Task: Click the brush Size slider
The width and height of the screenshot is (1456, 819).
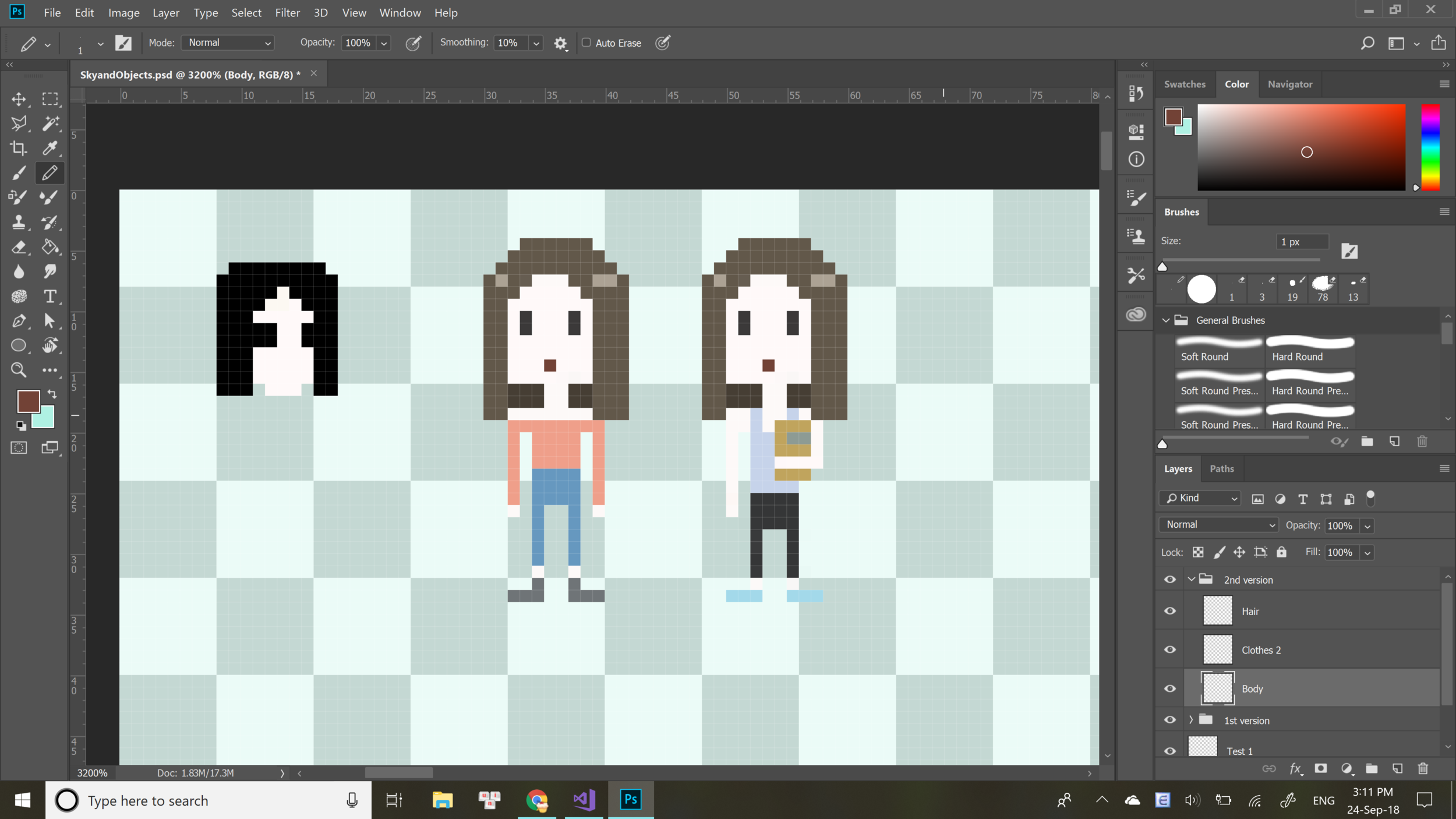Action: point(1241,260)
